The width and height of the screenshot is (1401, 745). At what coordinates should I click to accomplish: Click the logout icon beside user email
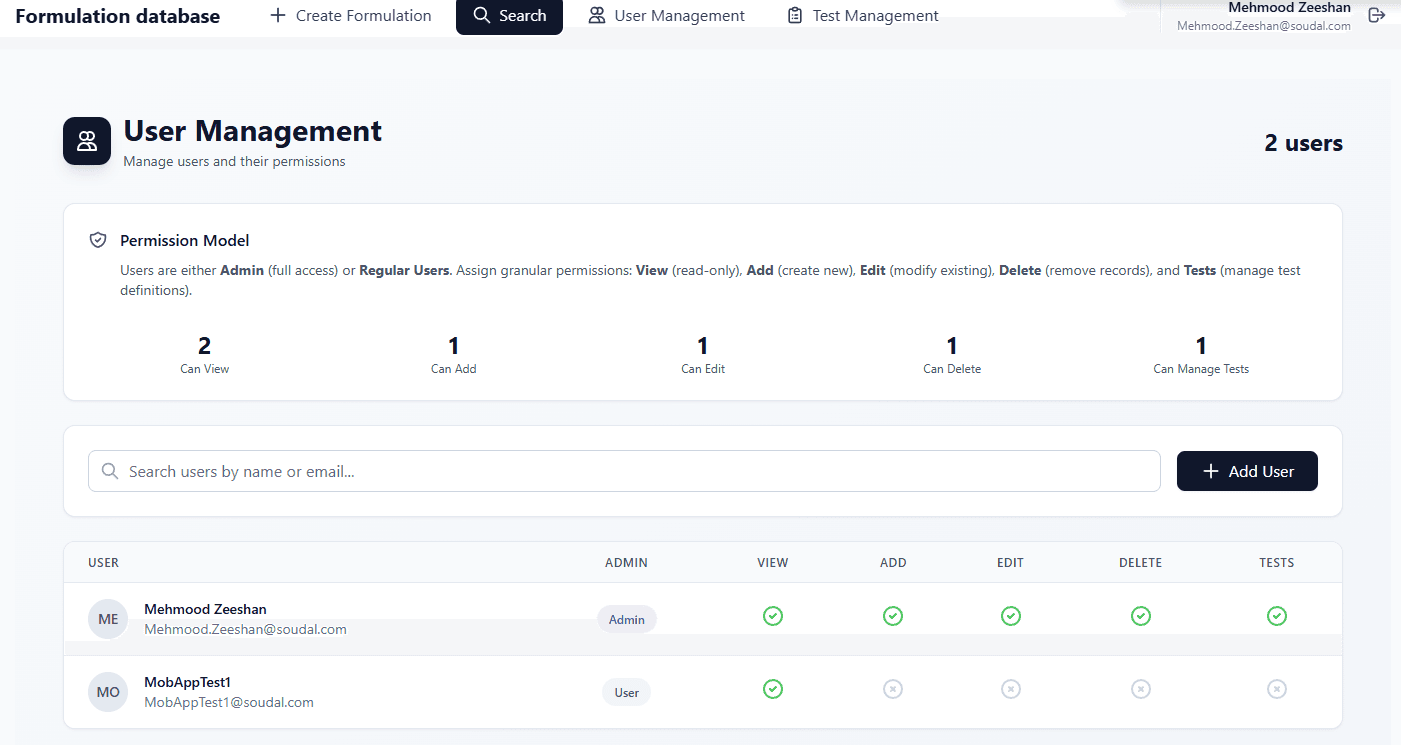[x=1377, y=15]
